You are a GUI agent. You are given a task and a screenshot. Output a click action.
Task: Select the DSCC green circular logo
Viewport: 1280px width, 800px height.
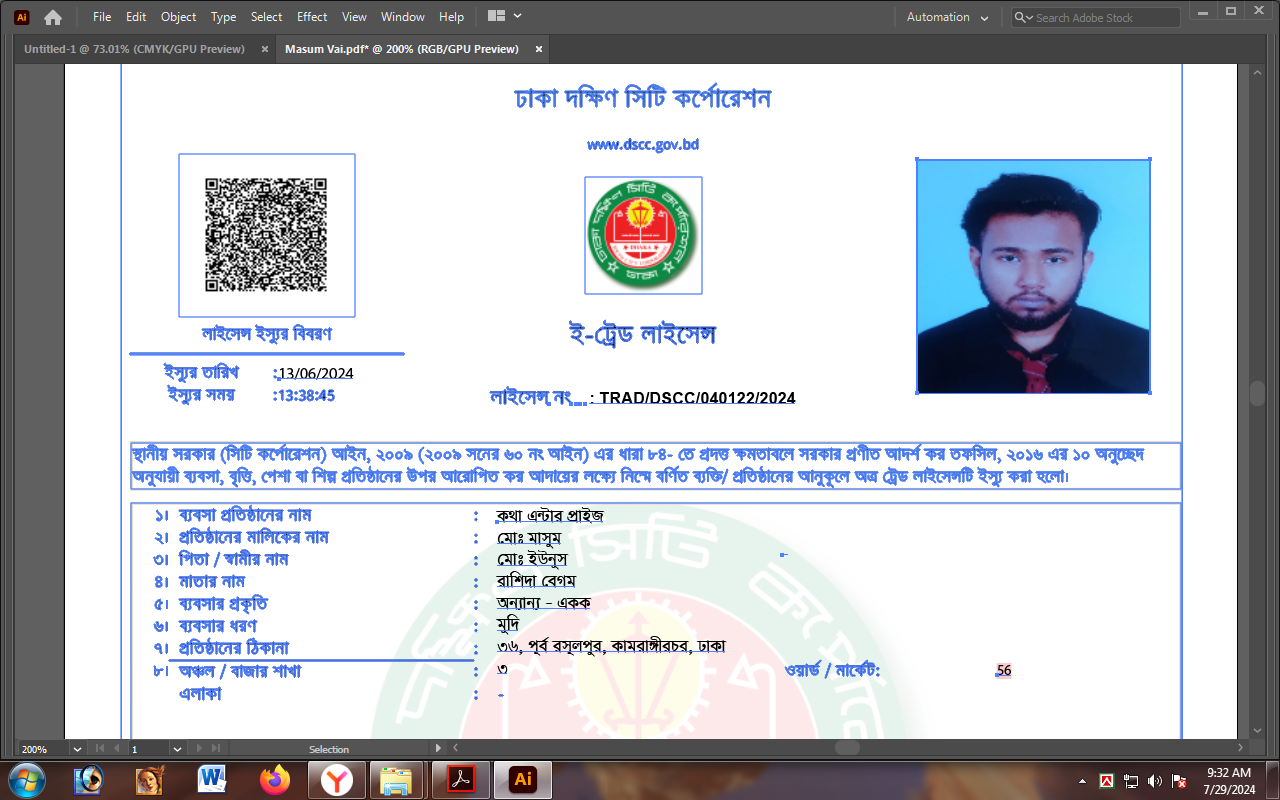[643, 235]
